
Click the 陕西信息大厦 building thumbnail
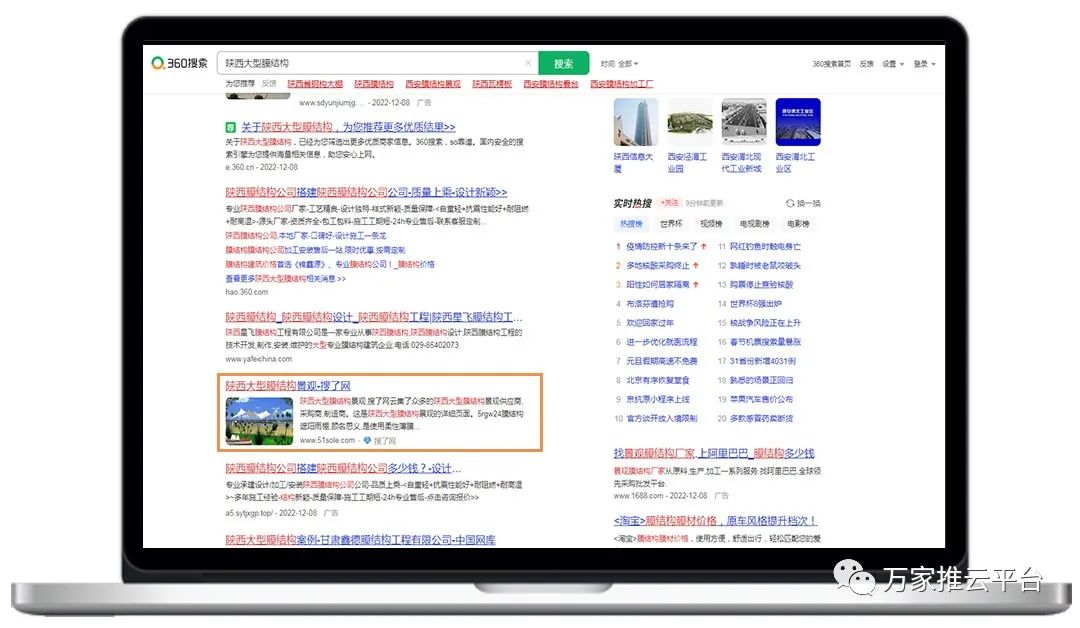636,122
